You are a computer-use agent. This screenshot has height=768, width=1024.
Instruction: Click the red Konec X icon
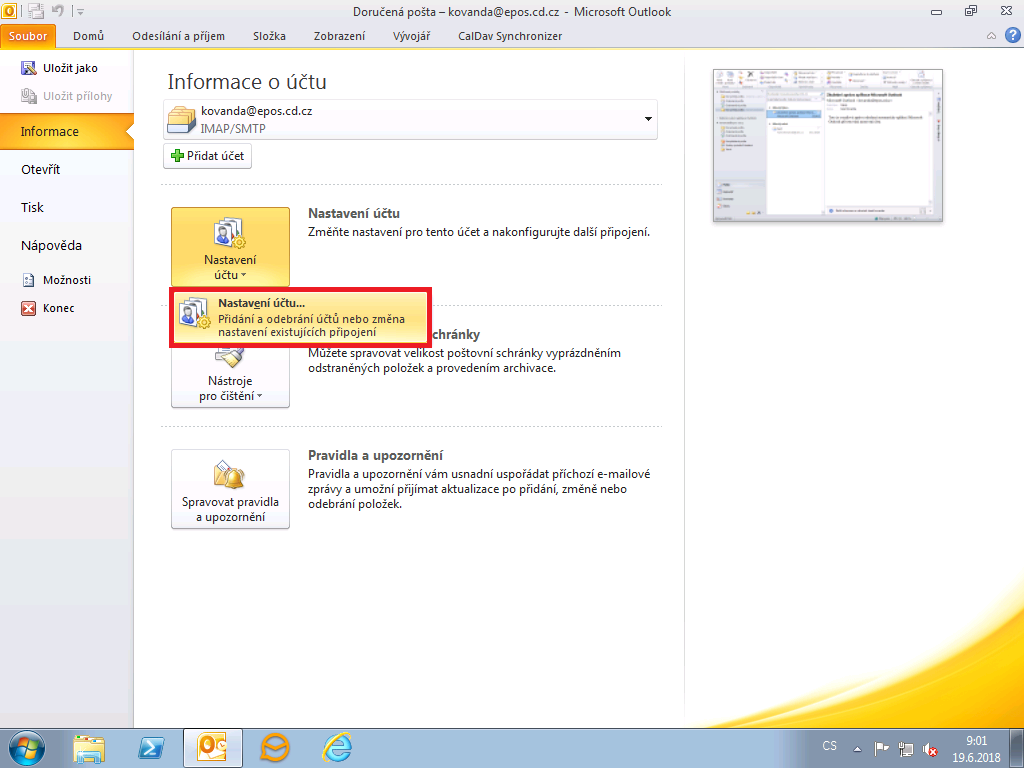tap(29, 308)
